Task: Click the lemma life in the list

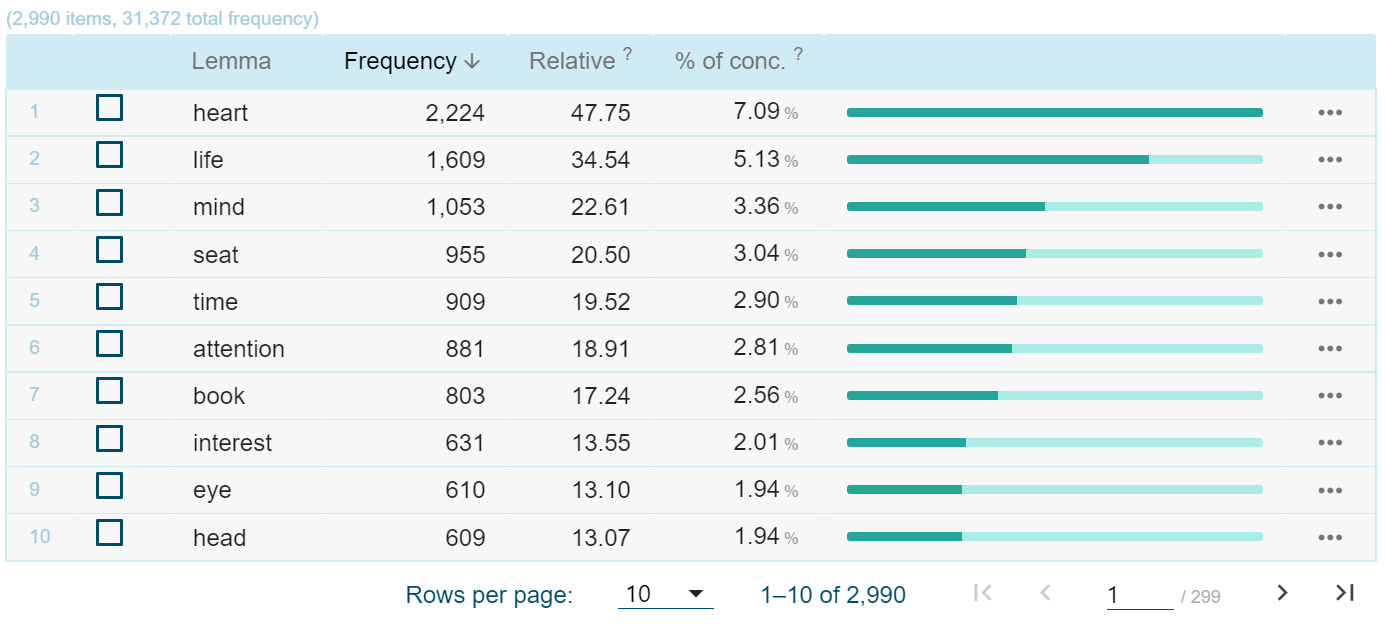Action: 208,160
